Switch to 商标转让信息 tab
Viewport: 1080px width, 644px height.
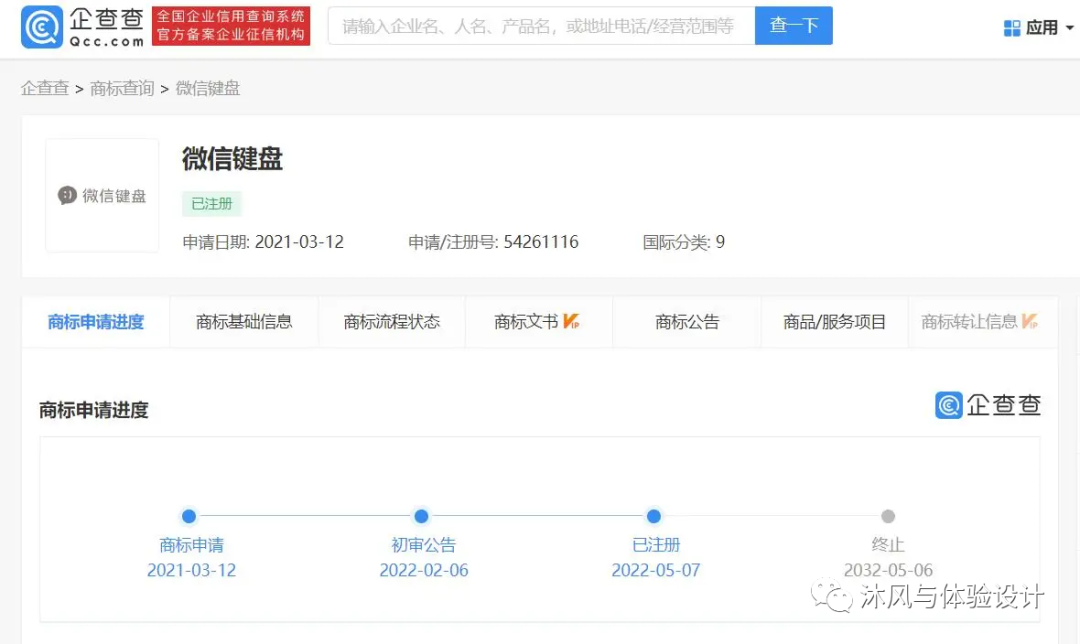(x=983, y=322)
